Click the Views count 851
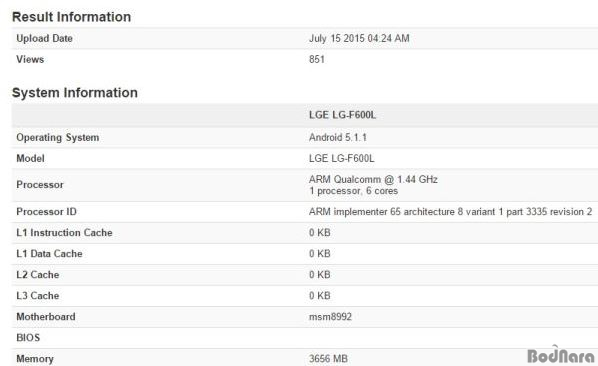The height and width of the screenshot is (366, 598). click(317, 59)
